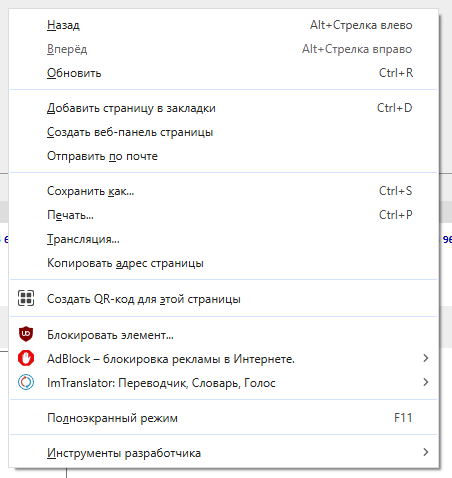This screenshot has width=452, height=478.
Task: Choose Печать... menu entry
Action: (223, 215)
